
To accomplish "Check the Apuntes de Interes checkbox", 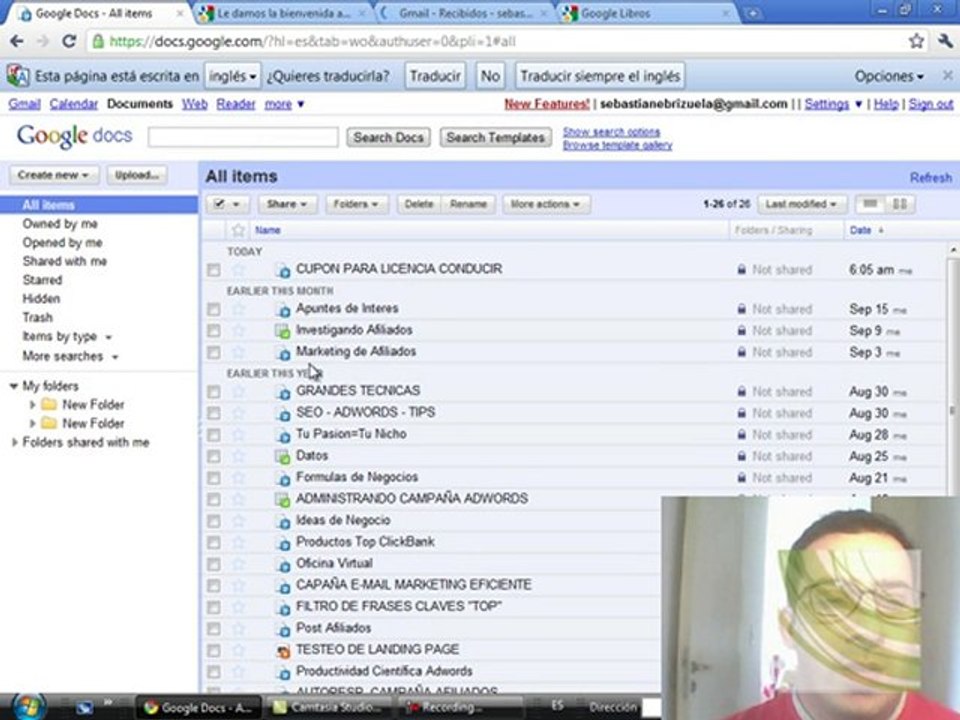I will coord(214,309).
